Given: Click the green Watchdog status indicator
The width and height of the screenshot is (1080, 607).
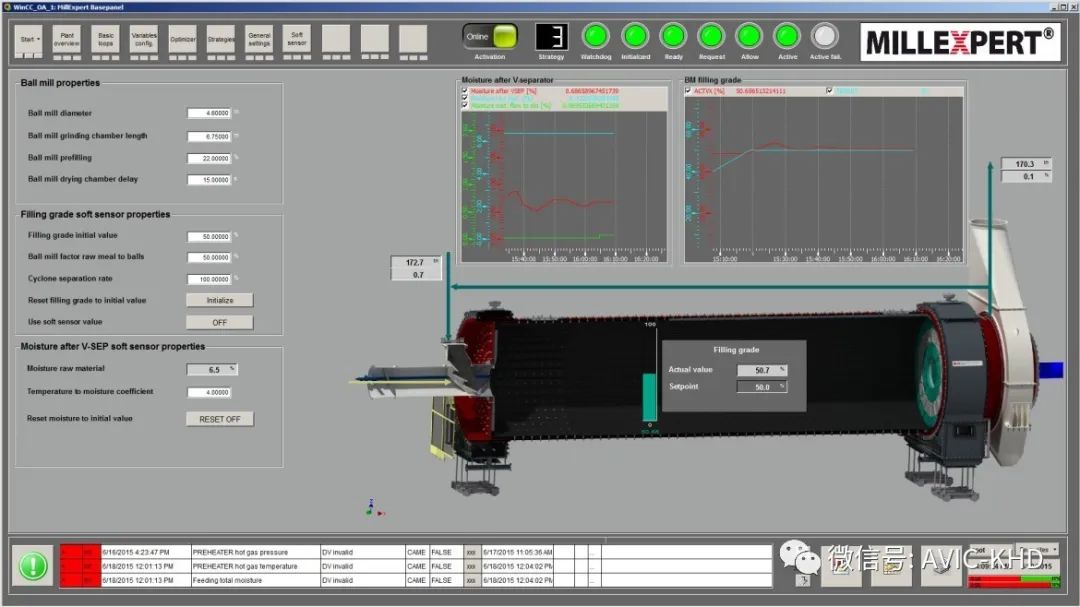Looking at the screenshot, I should pyautogui.click(x=596, y=36).
